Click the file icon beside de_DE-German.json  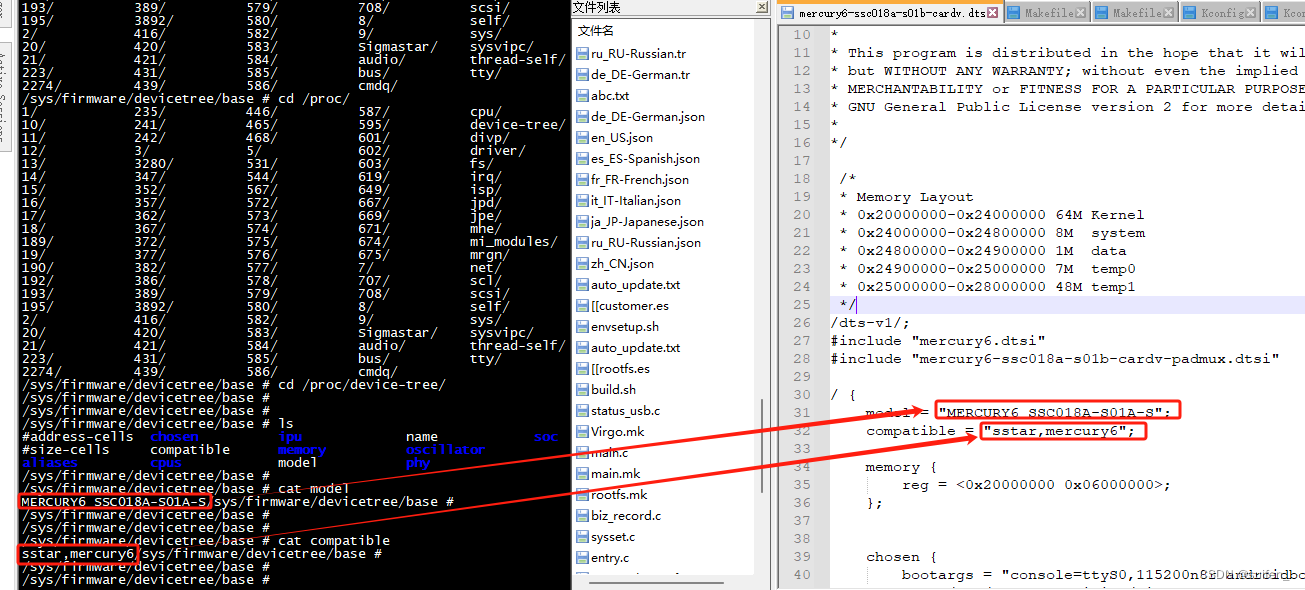[x=583, y=117]
